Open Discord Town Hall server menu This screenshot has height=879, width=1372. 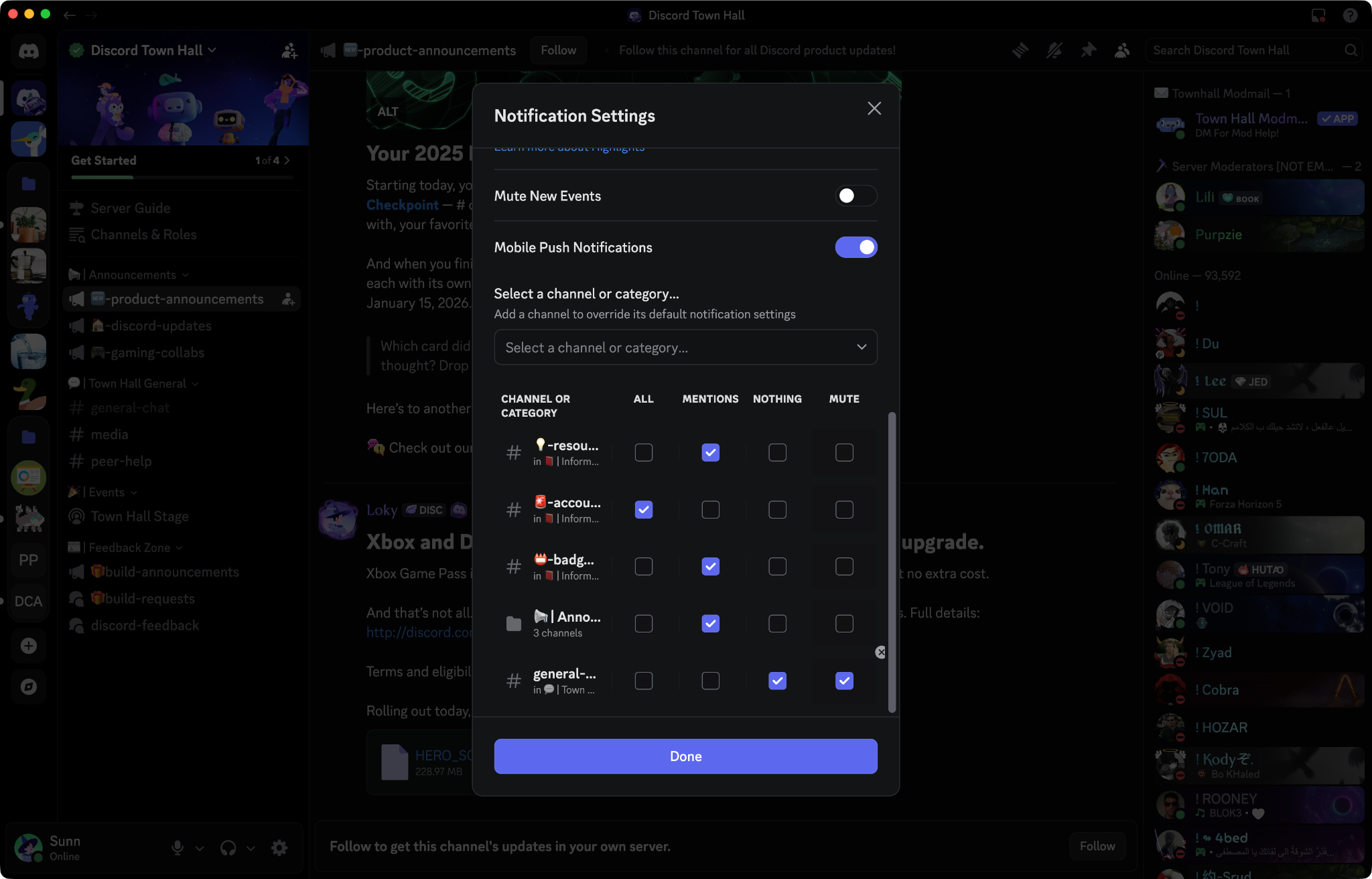tap(154, 50)
